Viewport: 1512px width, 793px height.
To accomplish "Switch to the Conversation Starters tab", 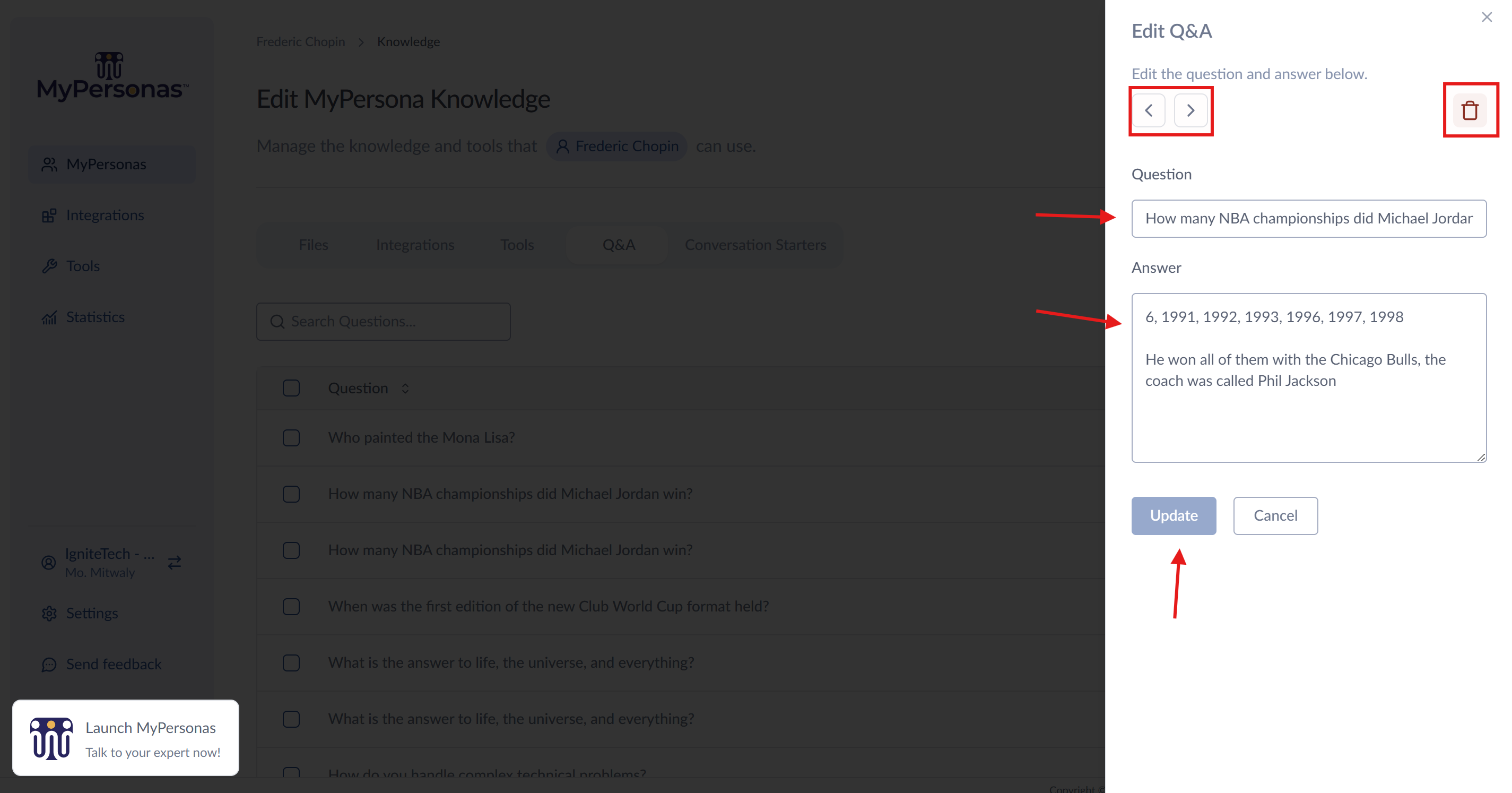I will [755, 245].
